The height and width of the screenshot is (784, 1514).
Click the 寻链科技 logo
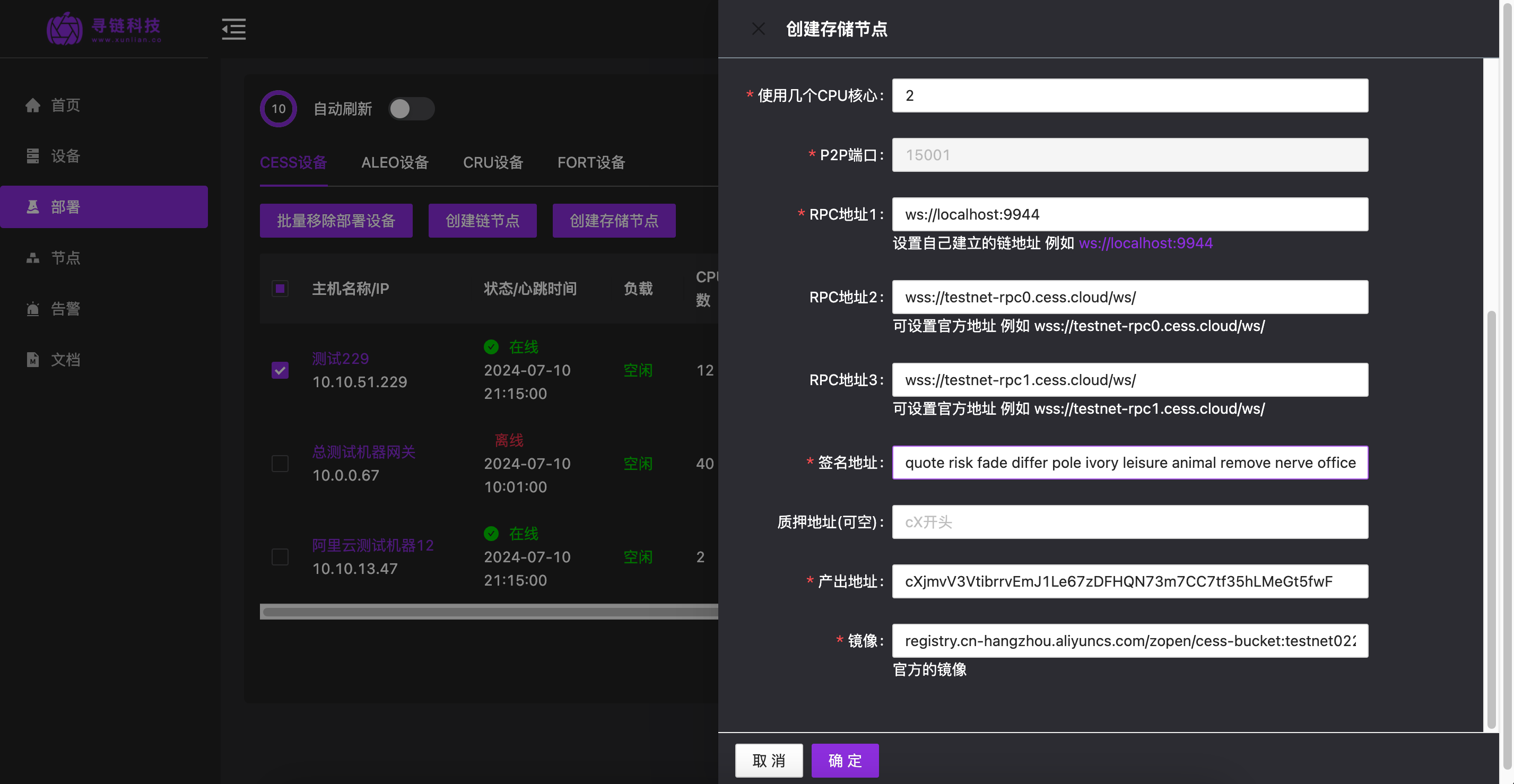pyautogui.click(x=103, y=28)
